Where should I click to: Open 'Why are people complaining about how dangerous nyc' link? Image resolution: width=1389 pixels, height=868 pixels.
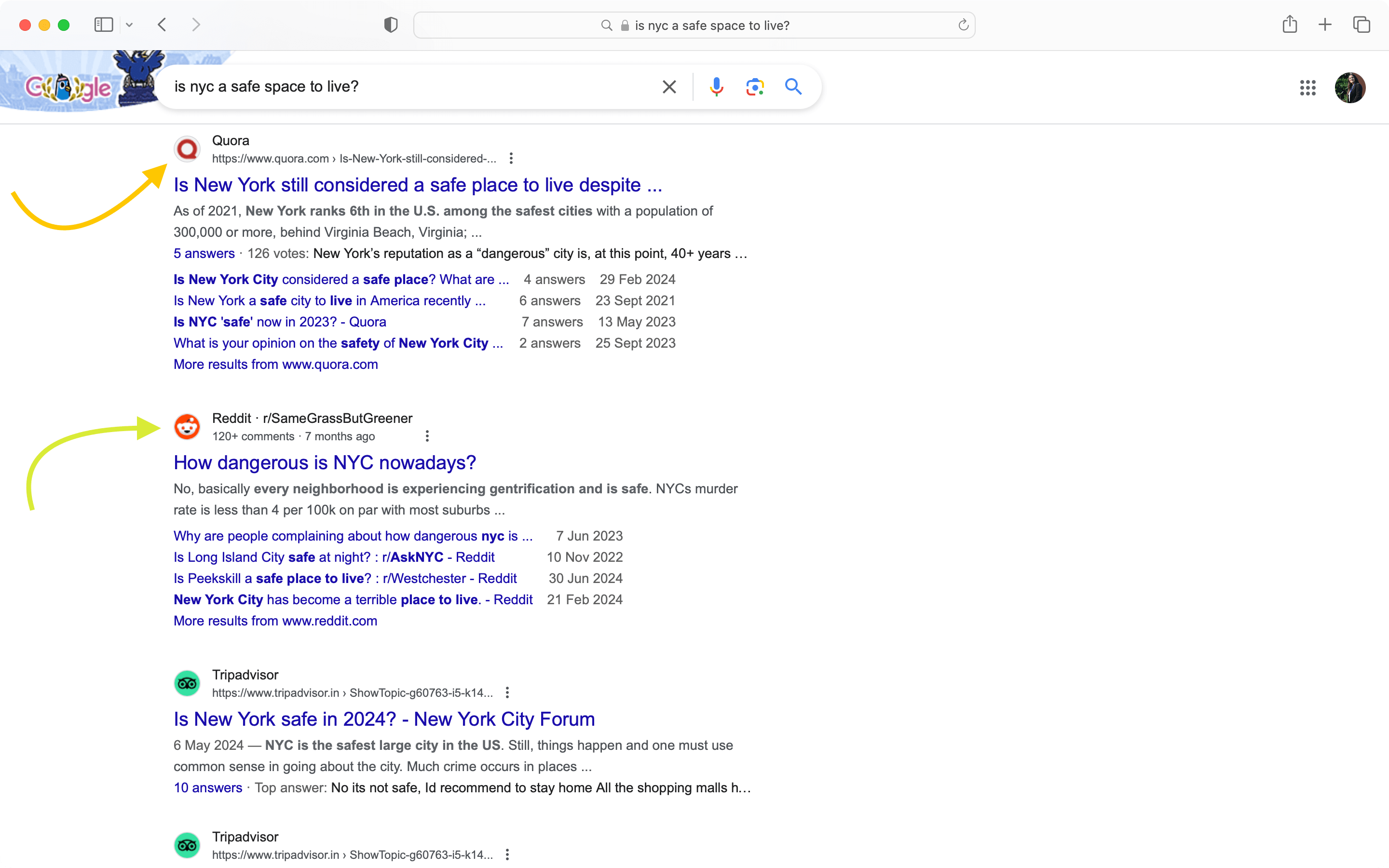353,536
